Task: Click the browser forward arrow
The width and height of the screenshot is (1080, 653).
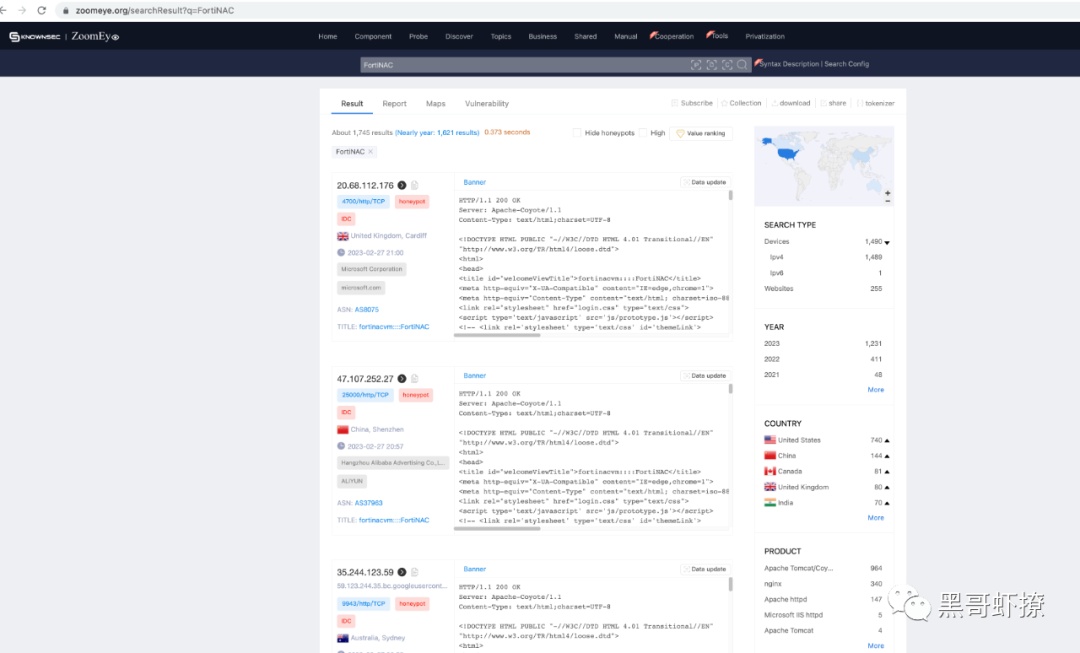Action: [22, 10]
